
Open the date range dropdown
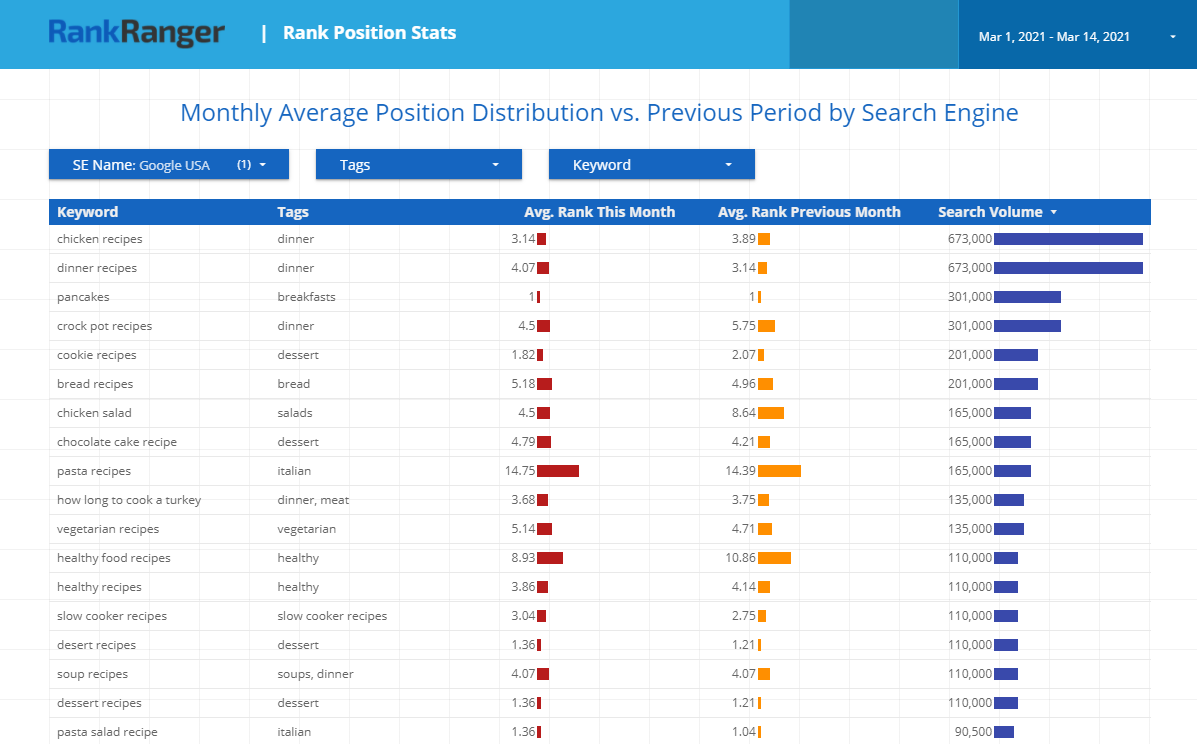(x=1076, y=37)
